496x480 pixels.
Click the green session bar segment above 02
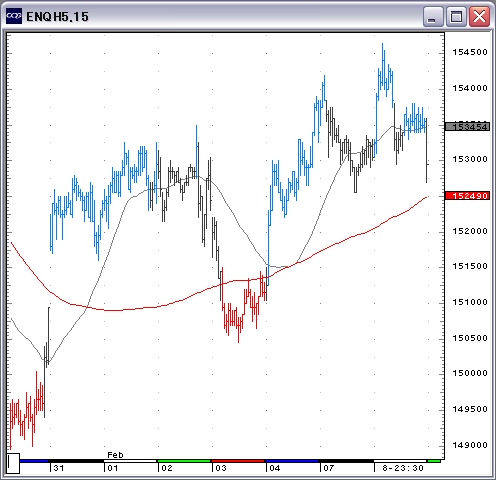pos(184,461)
